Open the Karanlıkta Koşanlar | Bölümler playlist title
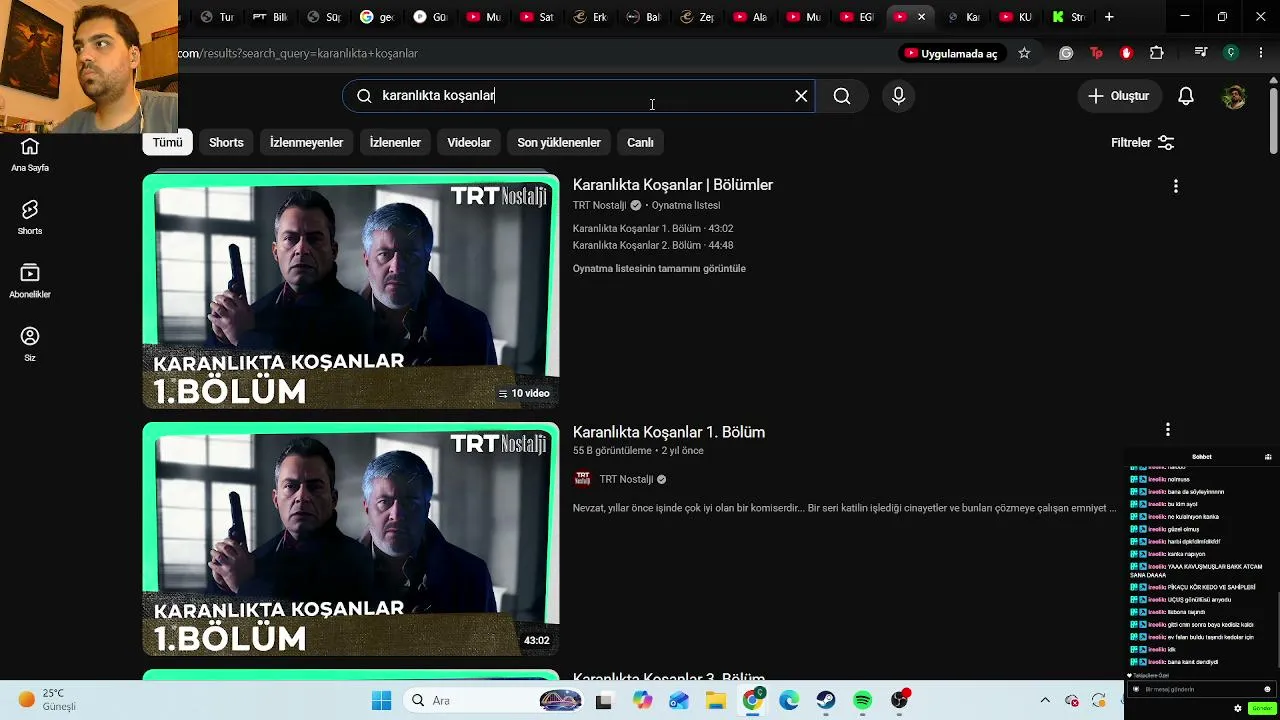Image resolution: width=1280 pixels, height=720 pixels. coord(673,185)
